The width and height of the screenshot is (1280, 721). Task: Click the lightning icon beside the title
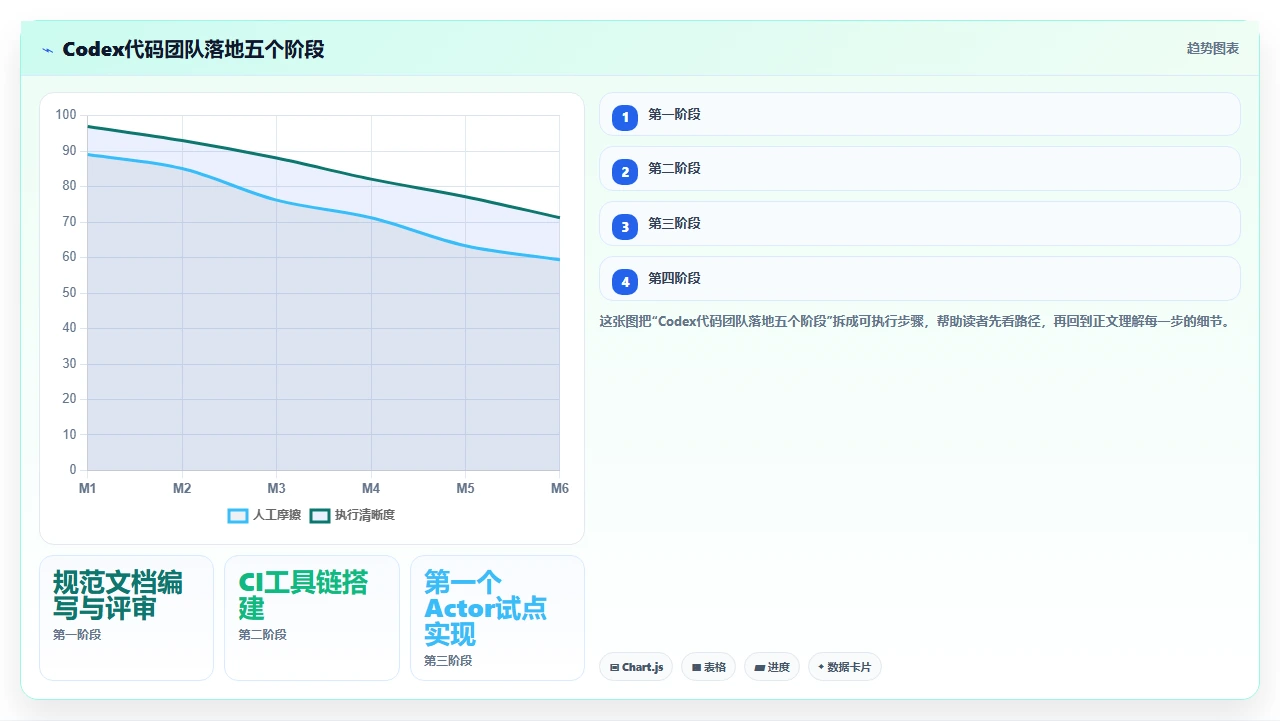tap(48, 50)
